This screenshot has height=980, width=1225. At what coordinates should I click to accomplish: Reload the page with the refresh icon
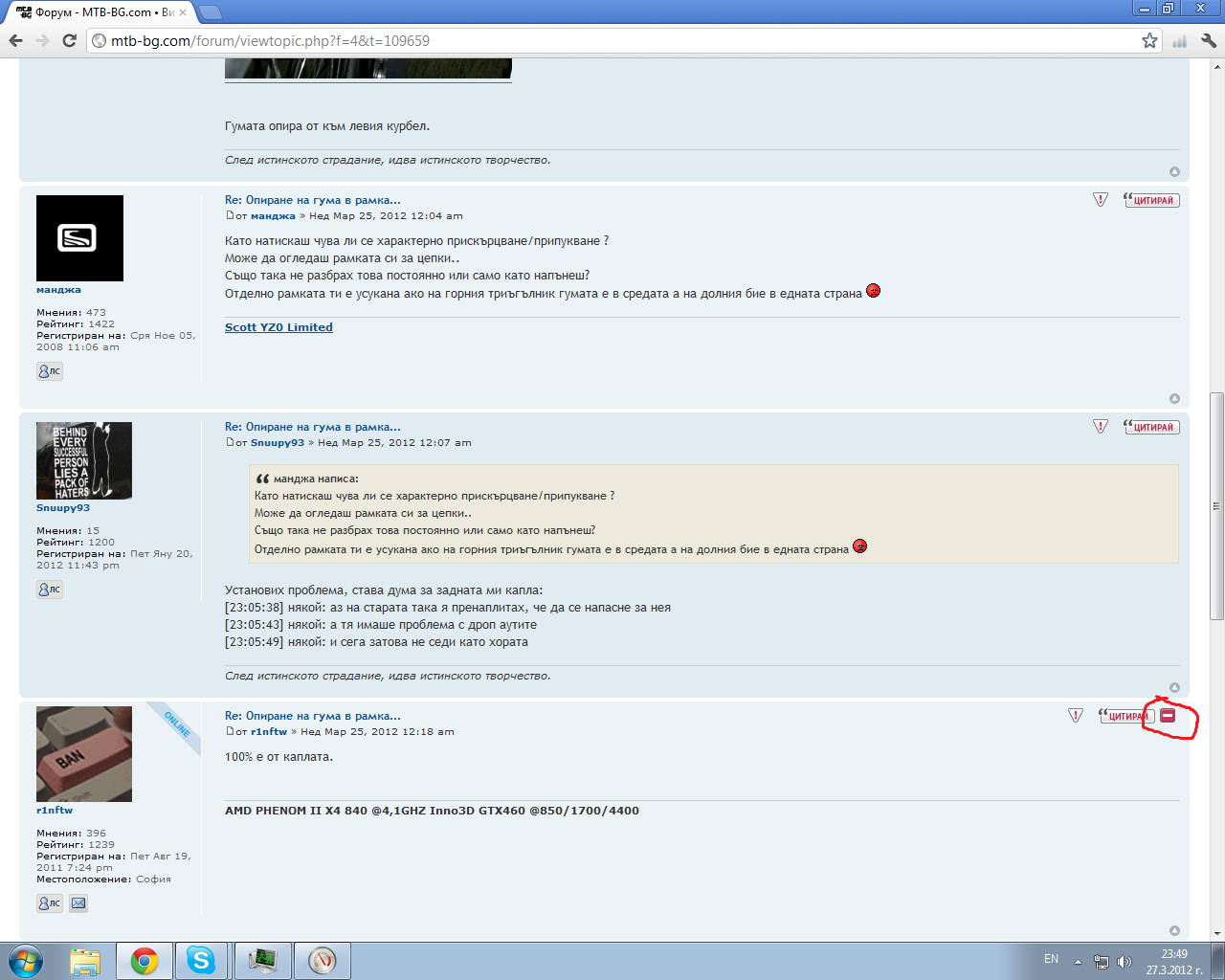point(69,40)
